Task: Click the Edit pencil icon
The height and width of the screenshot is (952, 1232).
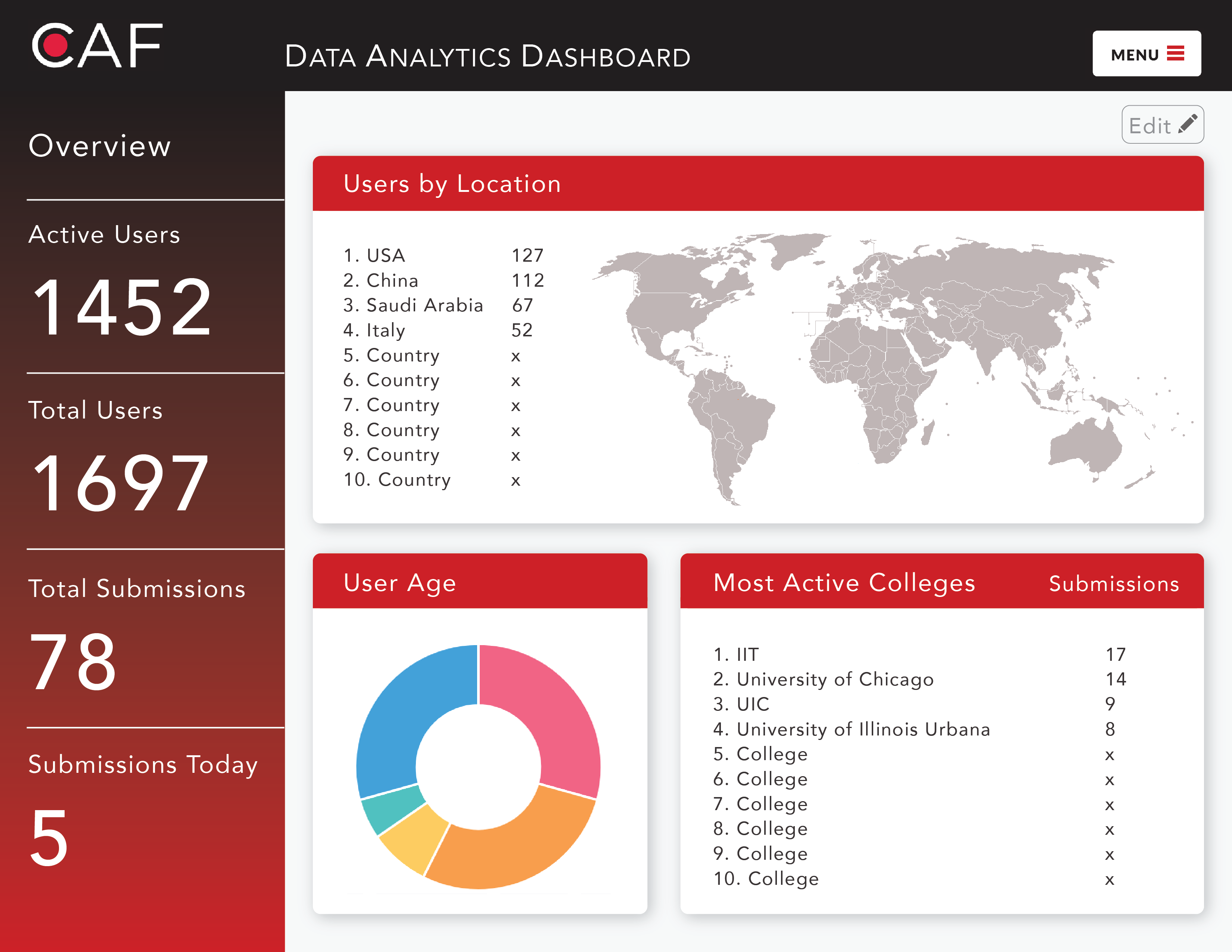Action: click(1188, 124)
